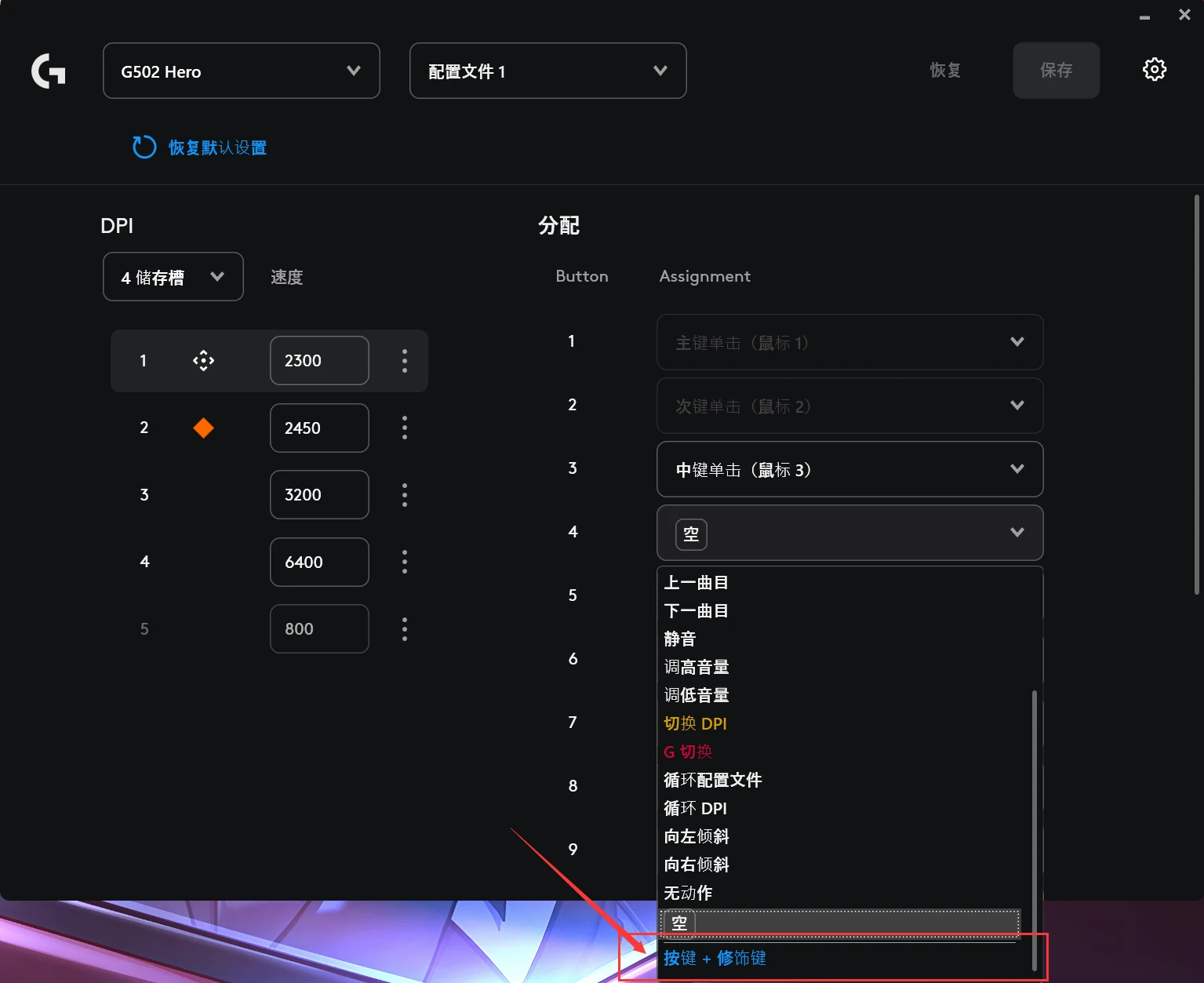This screenshot has height=983, width=1204.
Task: Choose 下一曲目 from the list
Action: [697, 610]
